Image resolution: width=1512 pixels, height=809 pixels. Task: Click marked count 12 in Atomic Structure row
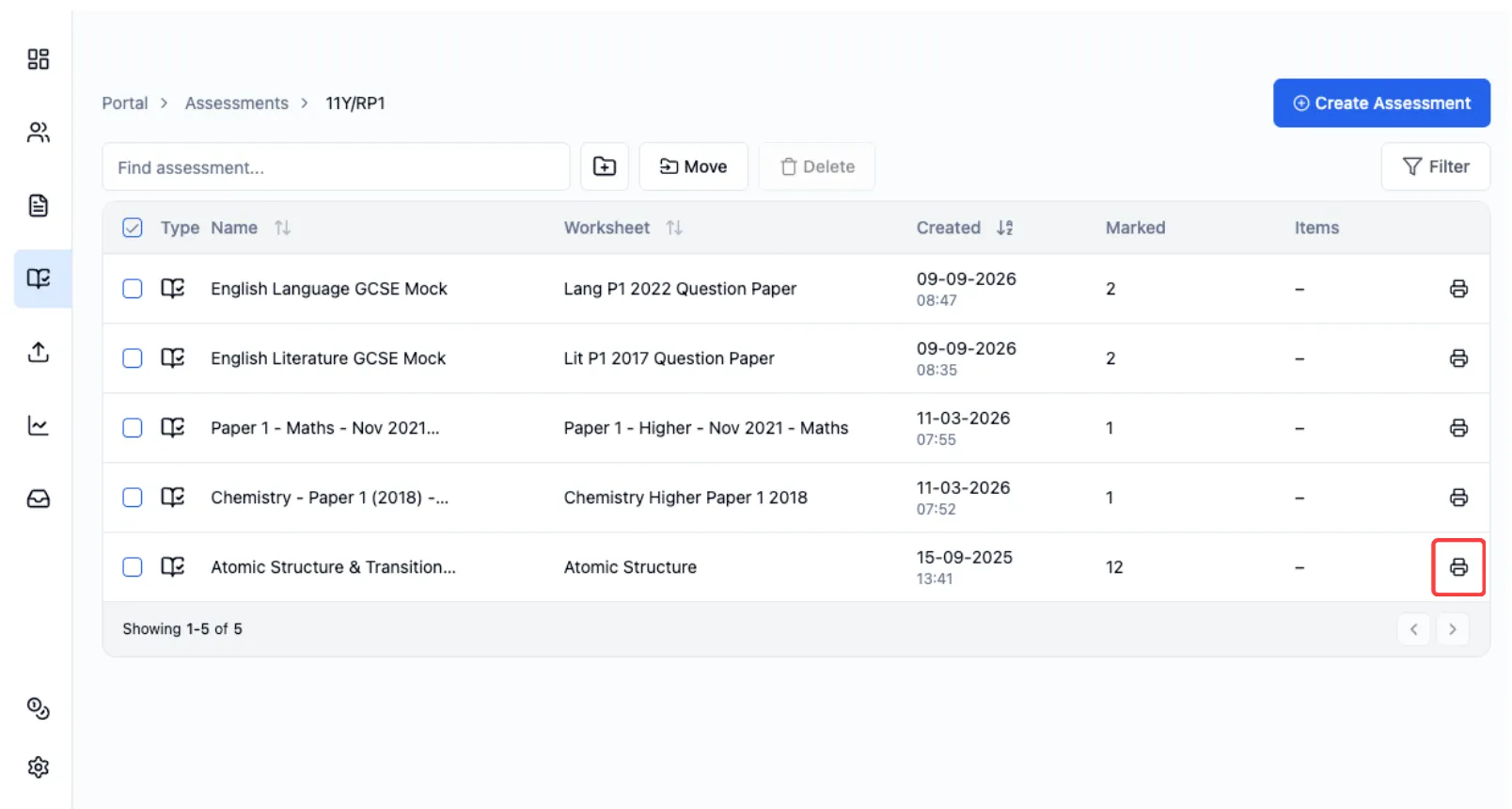[1114, 567]
